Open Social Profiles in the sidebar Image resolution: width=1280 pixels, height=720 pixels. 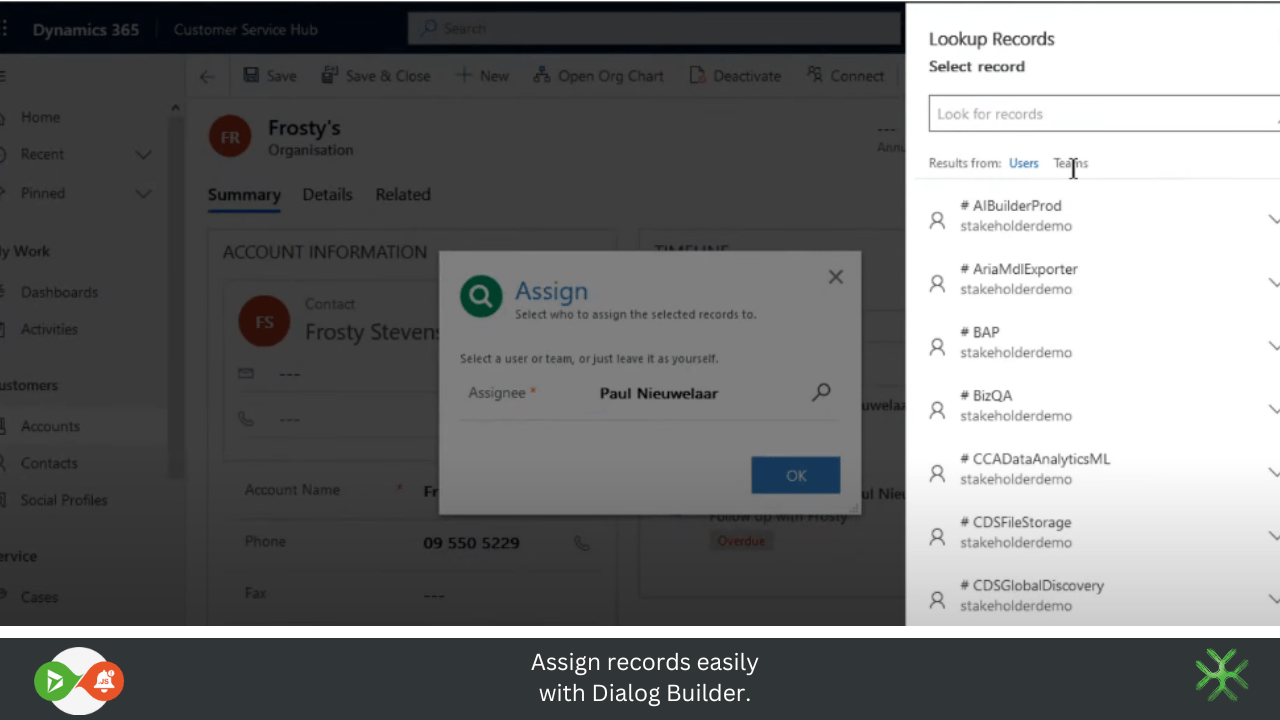(64, 500)
